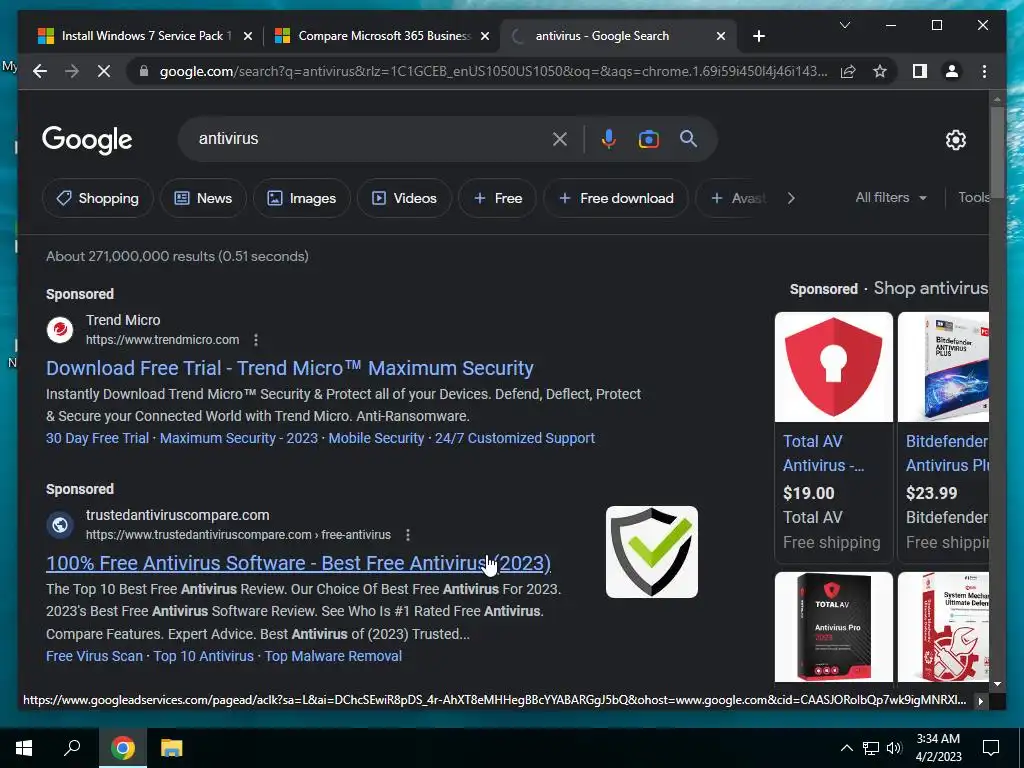Open Chrome side panel icon

point(920,71)
